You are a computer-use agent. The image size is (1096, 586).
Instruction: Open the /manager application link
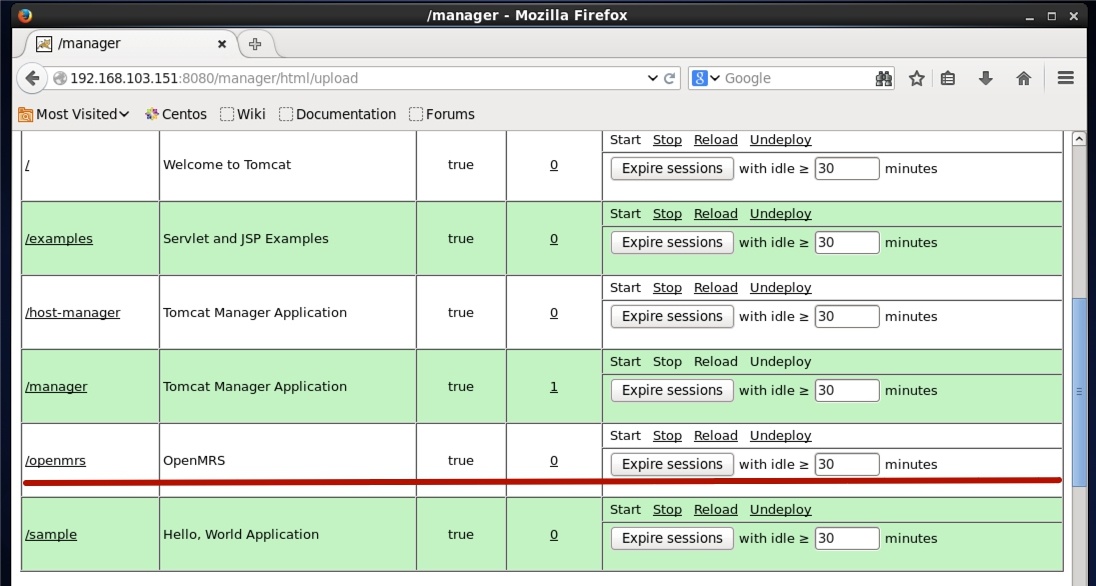pyautogui.click(x=56, y=387)
